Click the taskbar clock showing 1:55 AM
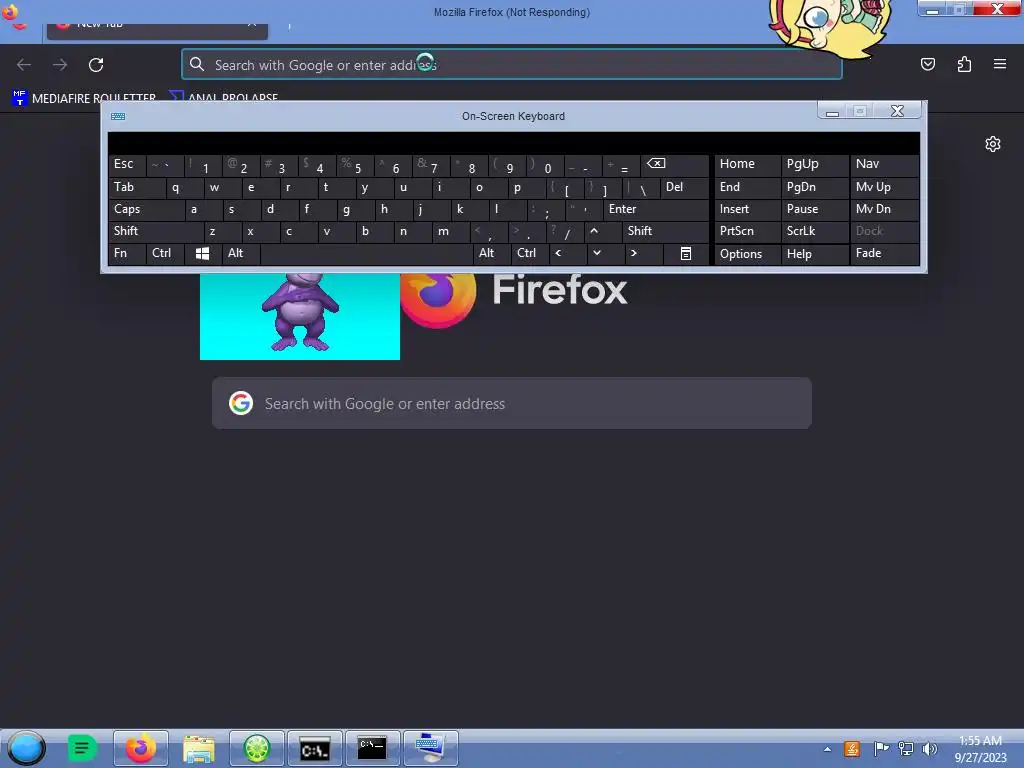 point(980,749)
